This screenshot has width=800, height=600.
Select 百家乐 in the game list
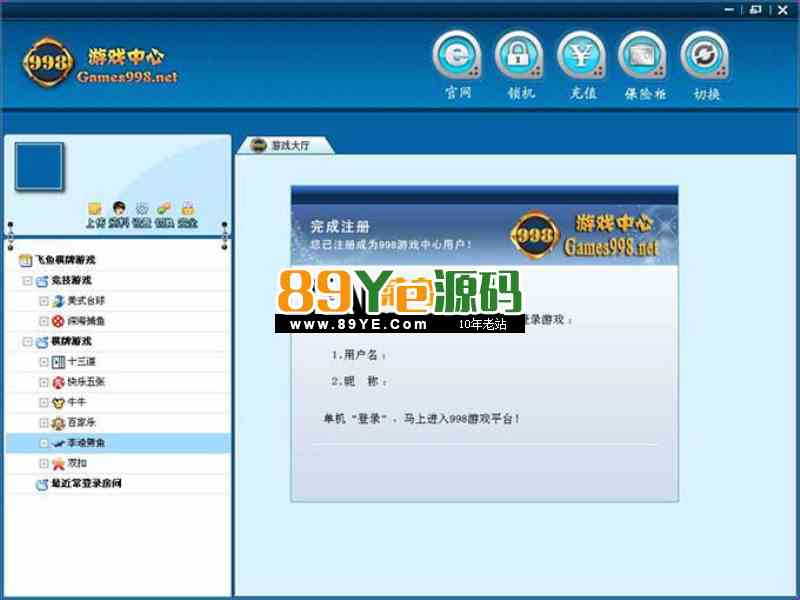tap(82, 423)
